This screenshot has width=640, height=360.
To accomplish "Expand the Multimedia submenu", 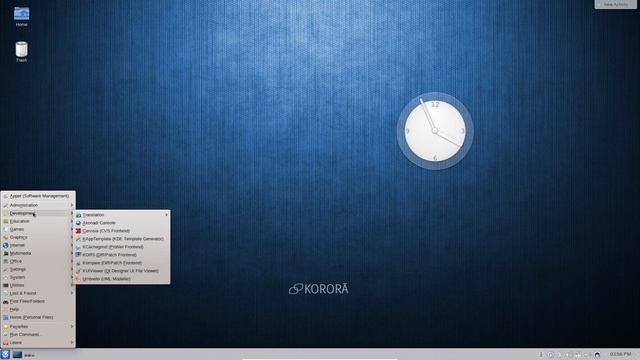I will pyautogui.click(x=38, y=253).
